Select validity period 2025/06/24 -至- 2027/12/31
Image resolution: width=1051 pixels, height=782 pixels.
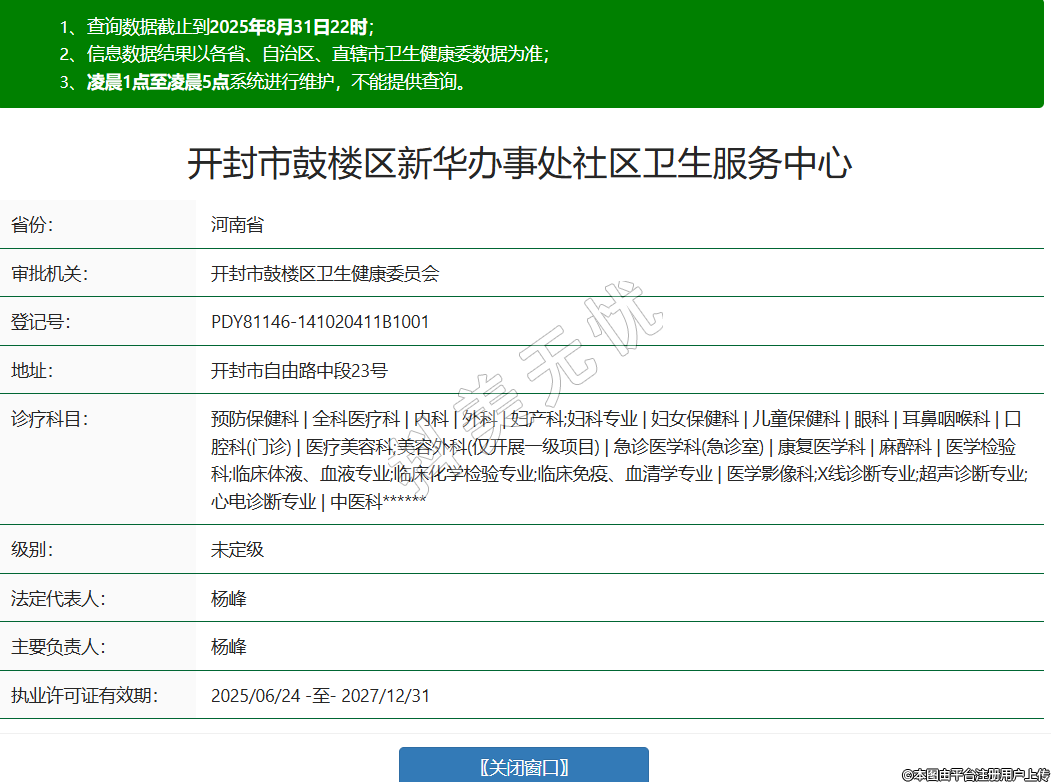click(320, 696)
